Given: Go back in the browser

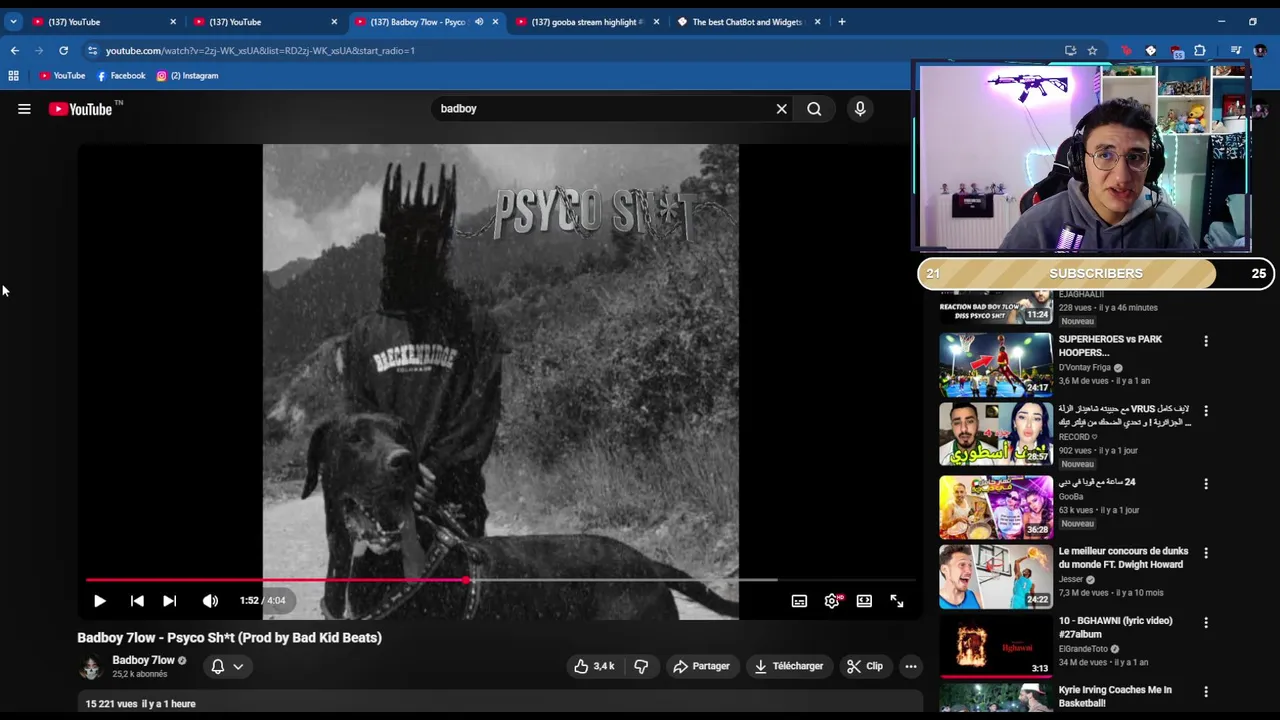Looking at the screenshot, I should coord(15,50).
